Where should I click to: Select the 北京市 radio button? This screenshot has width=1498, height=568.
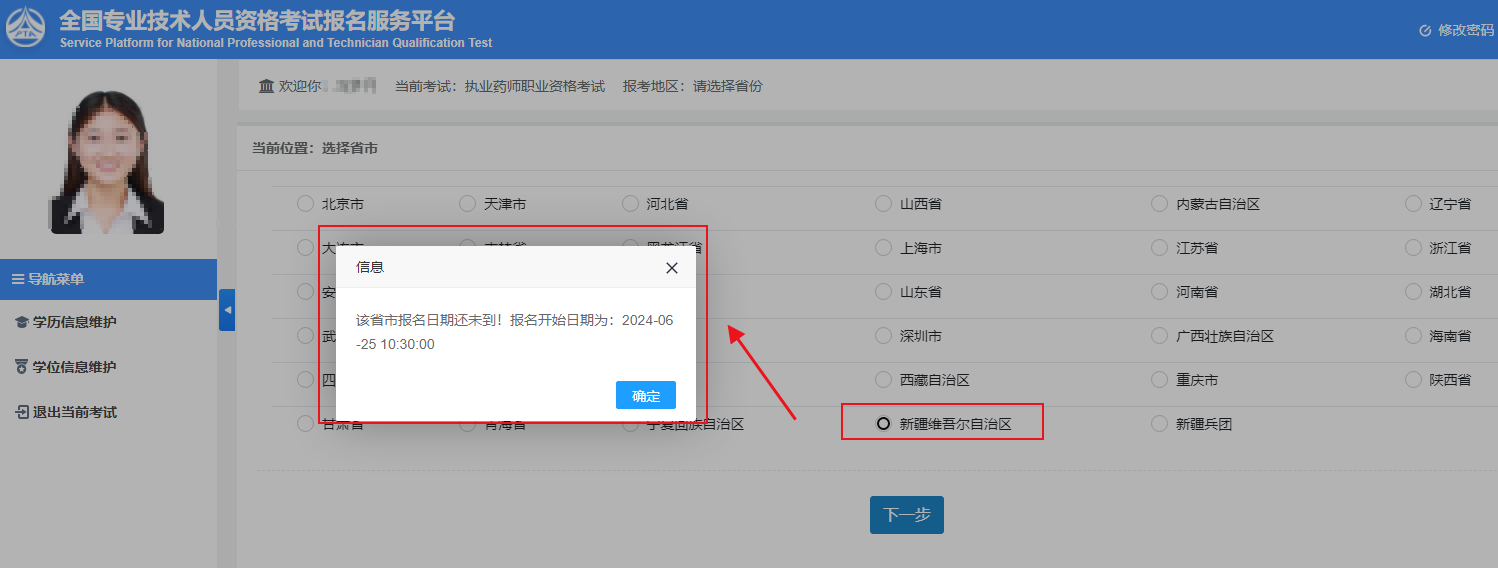pos(305,204)
